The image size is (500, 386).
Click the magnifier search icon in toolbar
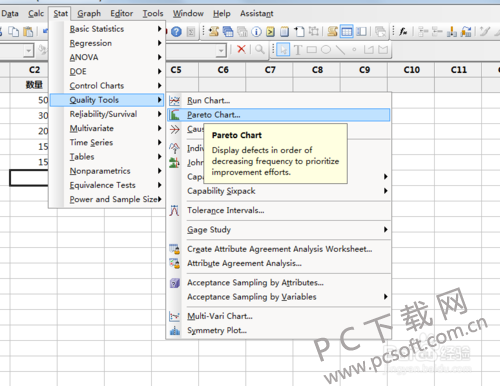pos(259,49)
